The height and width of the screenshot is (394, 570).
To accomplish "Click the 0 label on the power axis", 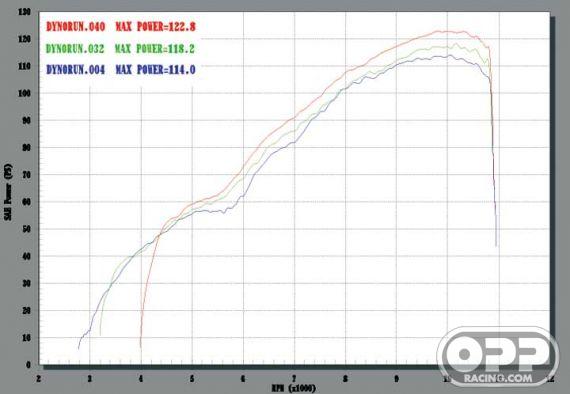I will pyautogui.click(x=28, y=365).
